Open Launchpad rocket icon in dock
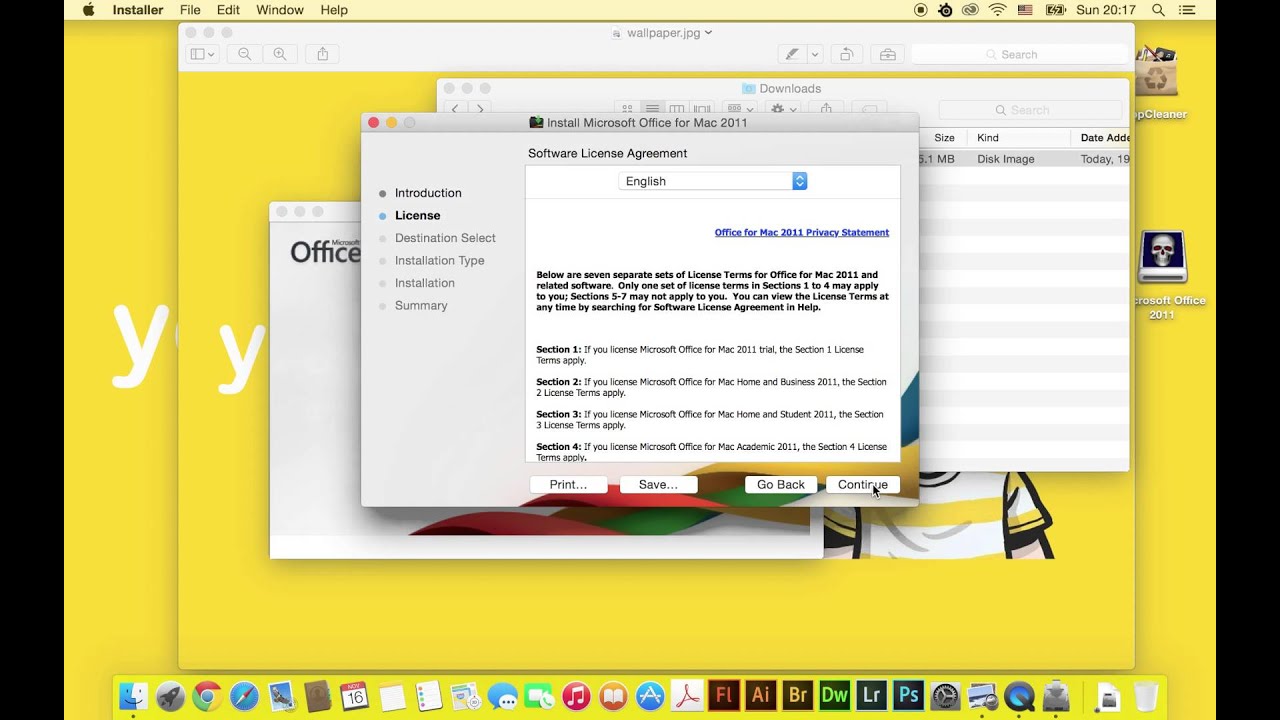 coord(170,695)
